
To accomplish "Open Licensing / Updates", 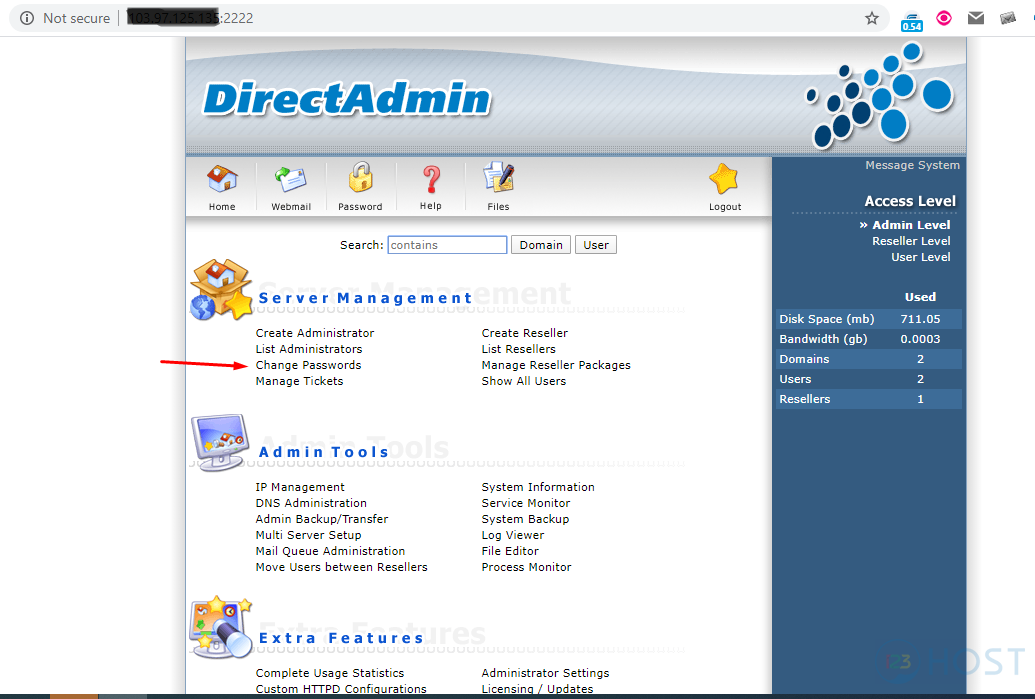I will 537,689.
